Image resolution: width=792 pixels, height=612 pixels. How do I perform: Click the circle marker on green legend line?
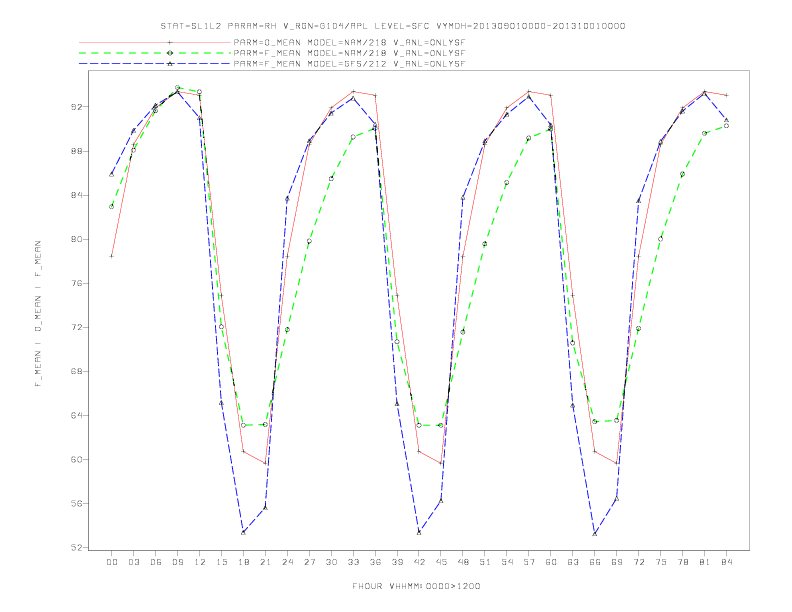tap(170, 53)
